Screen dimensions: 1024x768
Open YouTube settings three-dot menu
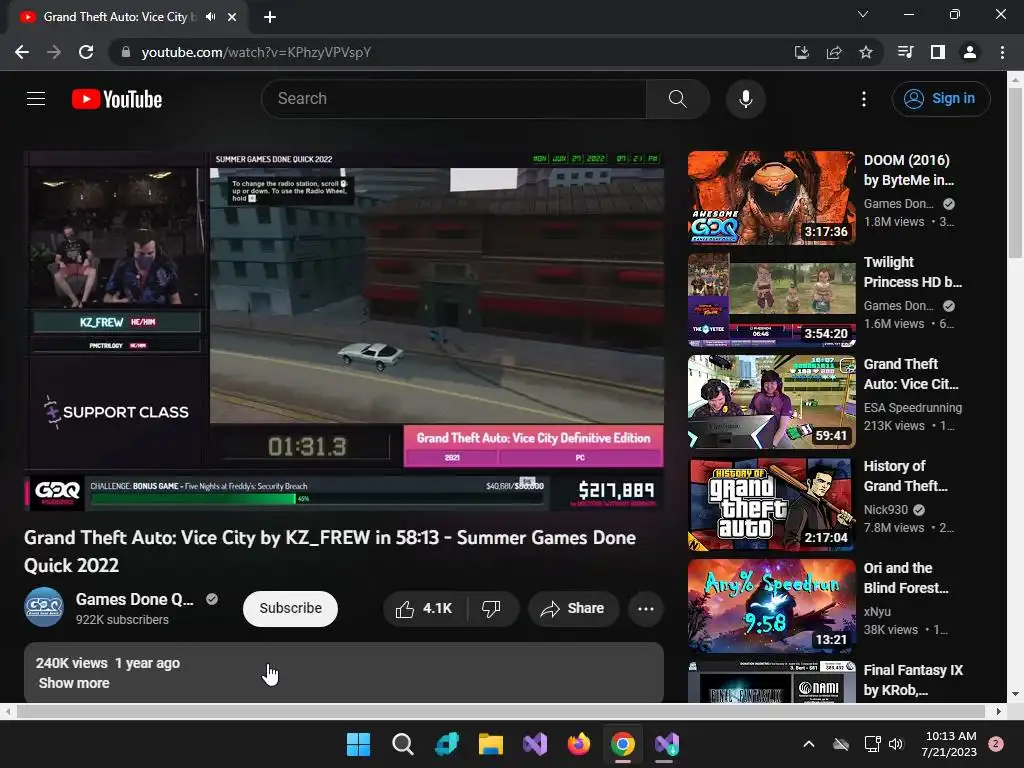coord(863,99)
